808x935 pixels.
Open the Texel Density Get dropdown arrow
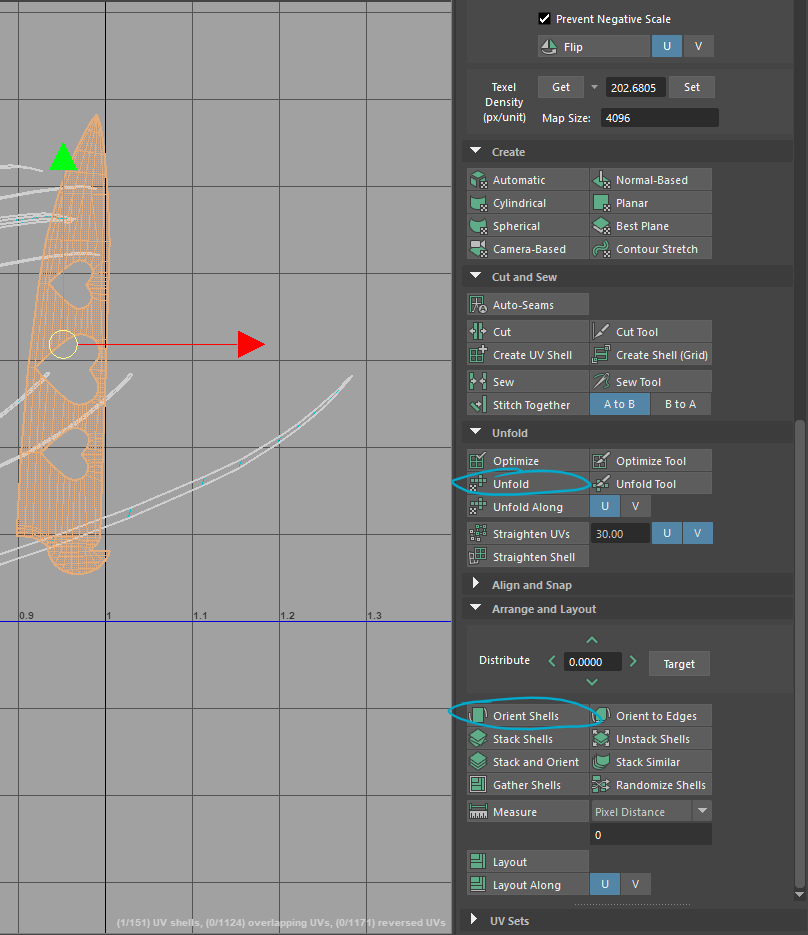(x=595, y=87)
